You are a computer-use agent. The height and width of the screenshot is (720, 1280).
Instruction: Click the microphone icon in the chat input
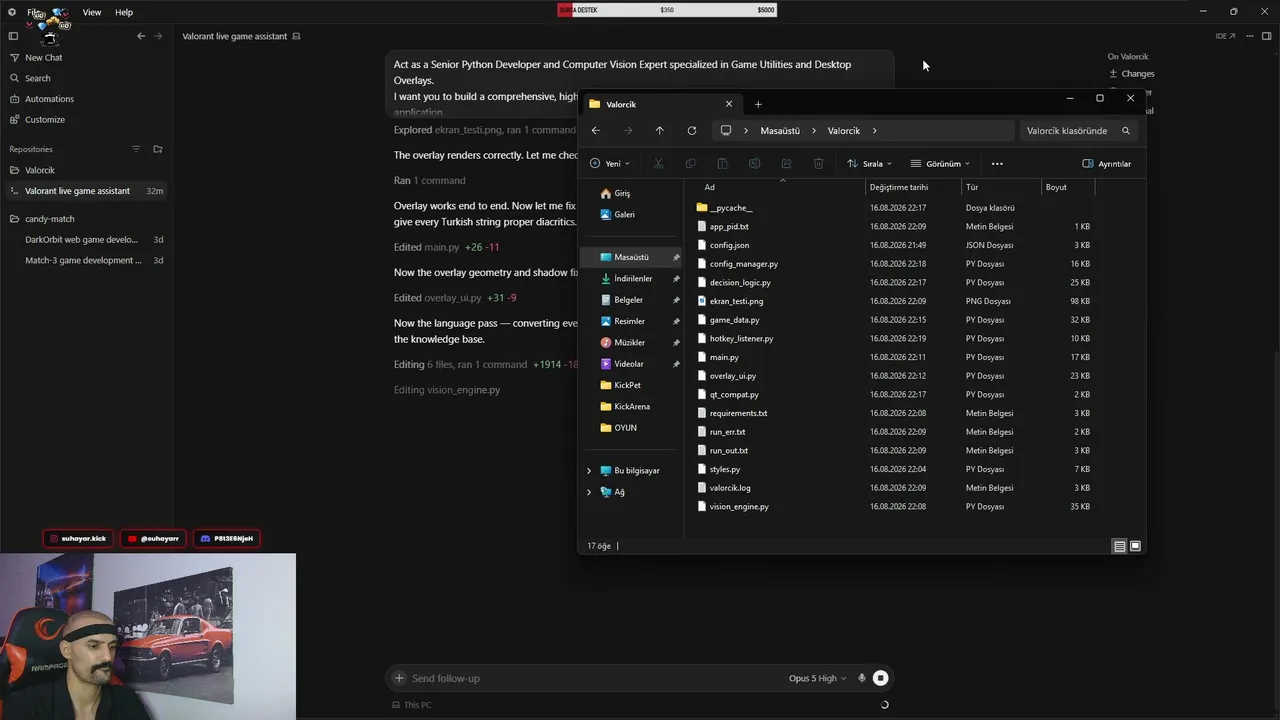861,678
